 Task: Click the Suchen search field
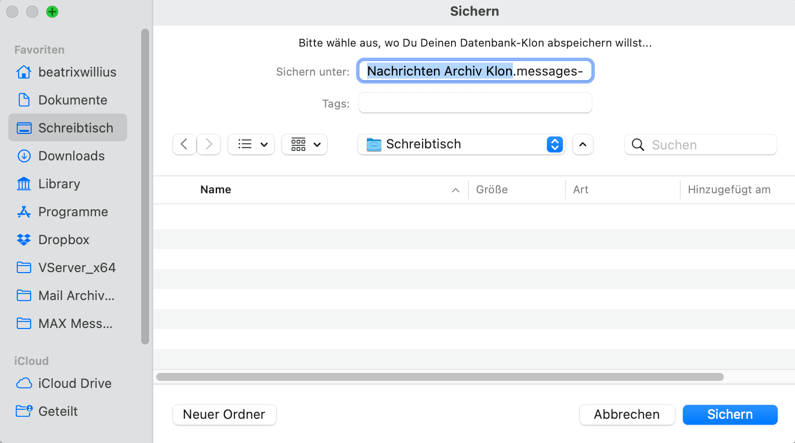[700, 145]
